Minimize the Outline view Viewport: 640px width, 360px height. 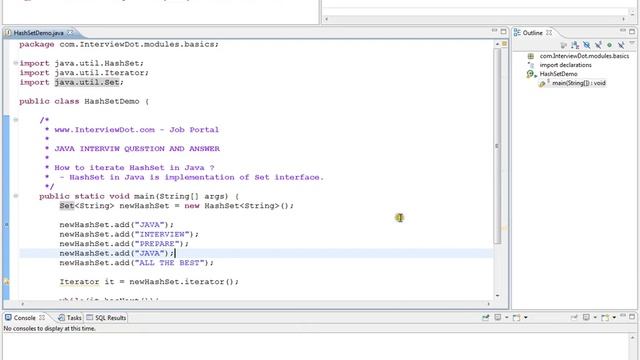coord(623,31)
